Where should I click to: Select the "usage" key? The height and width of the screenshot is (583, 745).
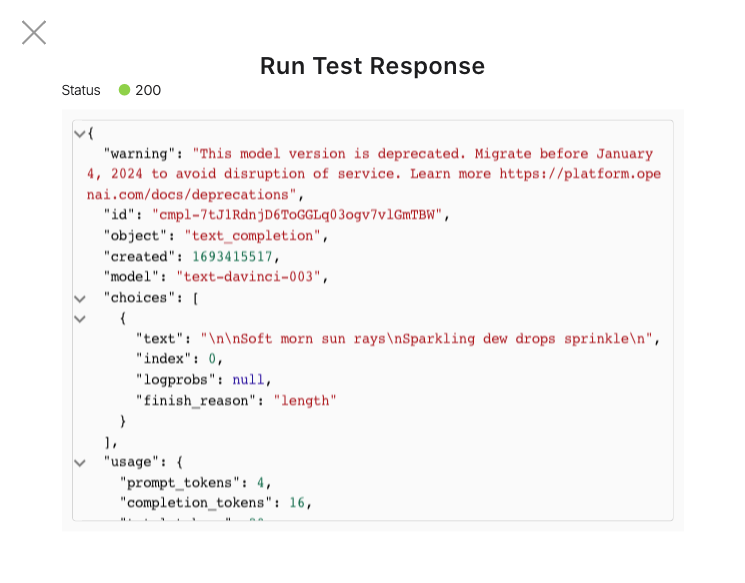point(132,462)
